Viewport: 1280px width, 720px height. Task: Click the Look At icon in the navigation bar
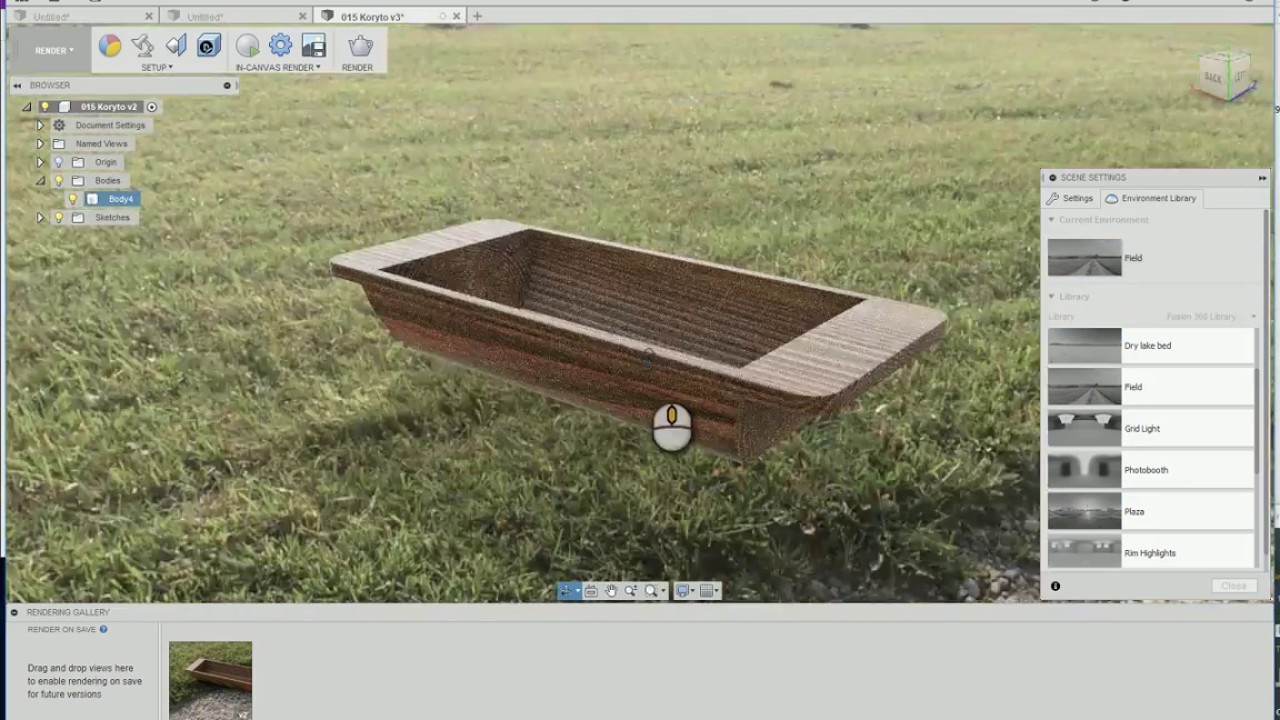591,591
